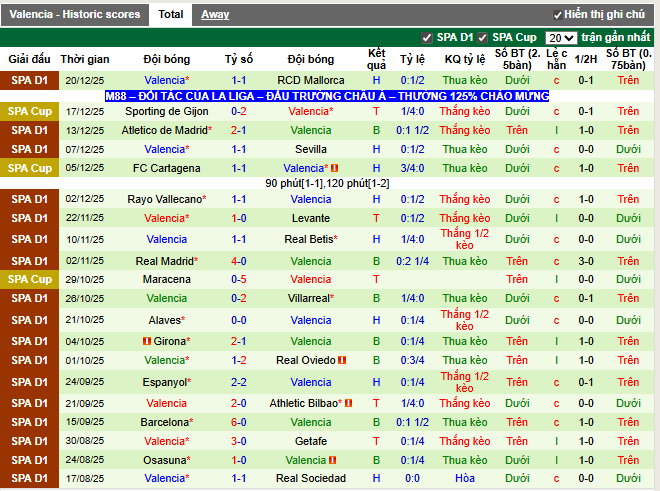Click odds 0:3/4 in Real Oviedo row
This screenshot has width=660, height=491.
(x=412, y=360)
